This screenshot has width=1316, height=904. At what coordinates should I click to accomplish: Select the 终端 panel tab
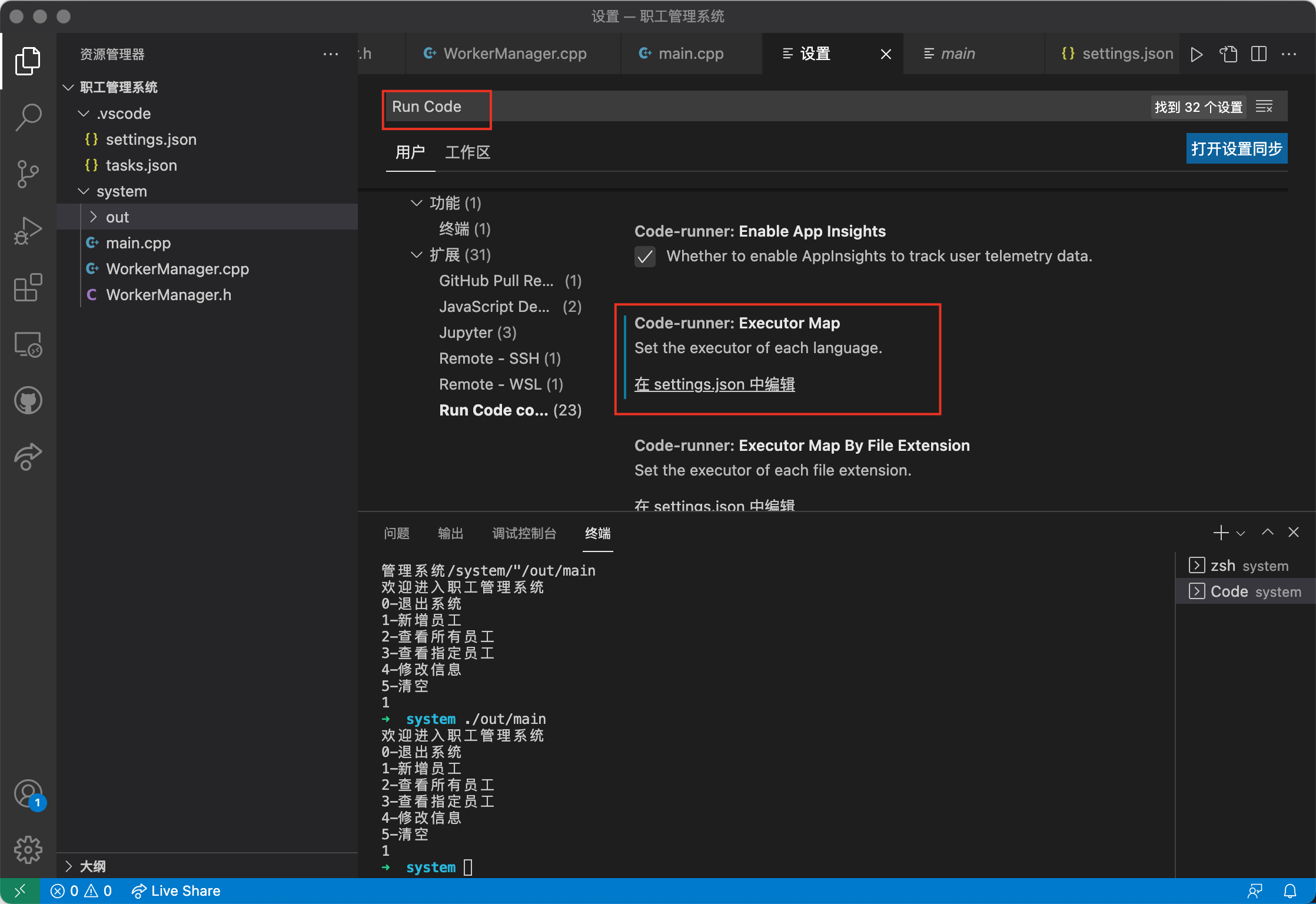tap(598, 533)
